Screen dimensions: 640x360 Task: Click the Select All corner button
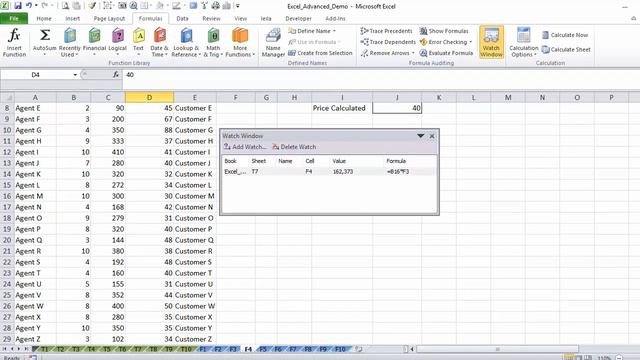pos(7,98)
